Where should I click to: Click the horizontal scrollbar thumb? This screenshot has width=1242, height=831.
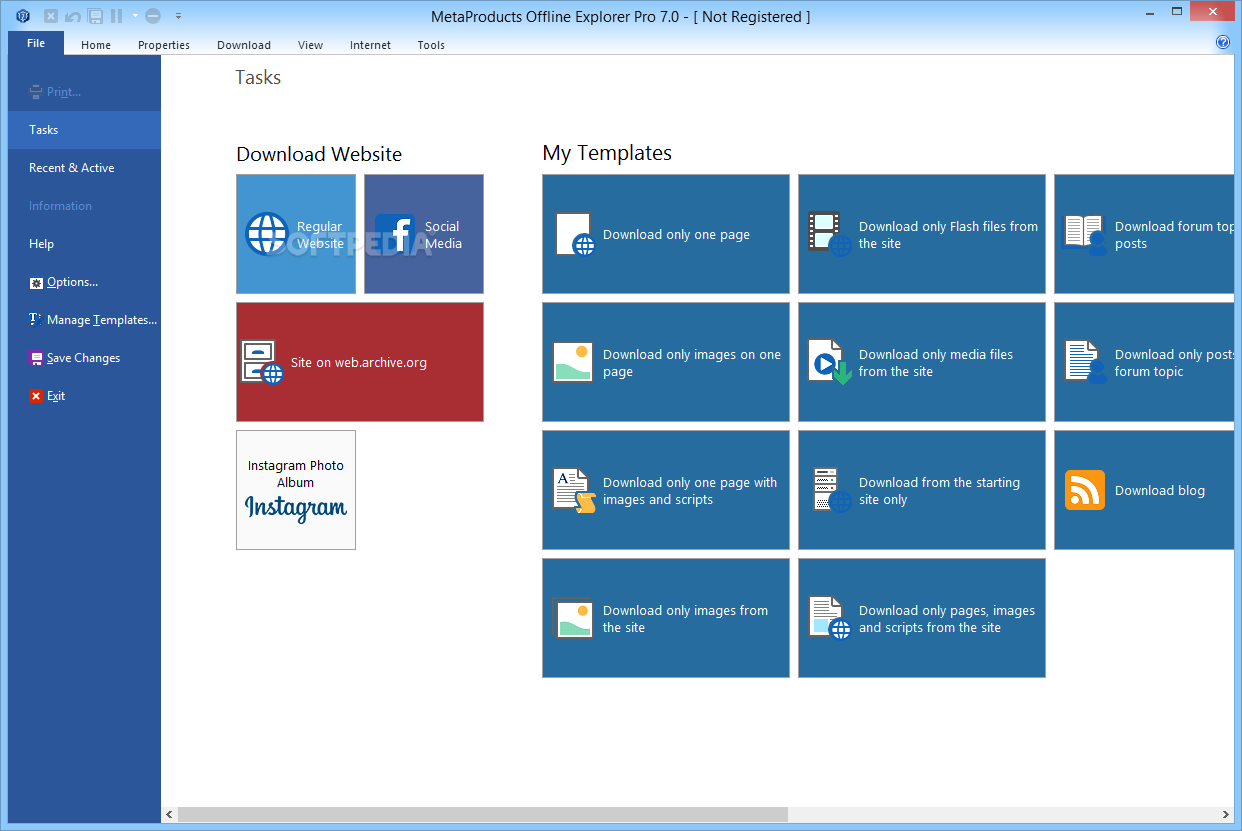click(483, 815)
